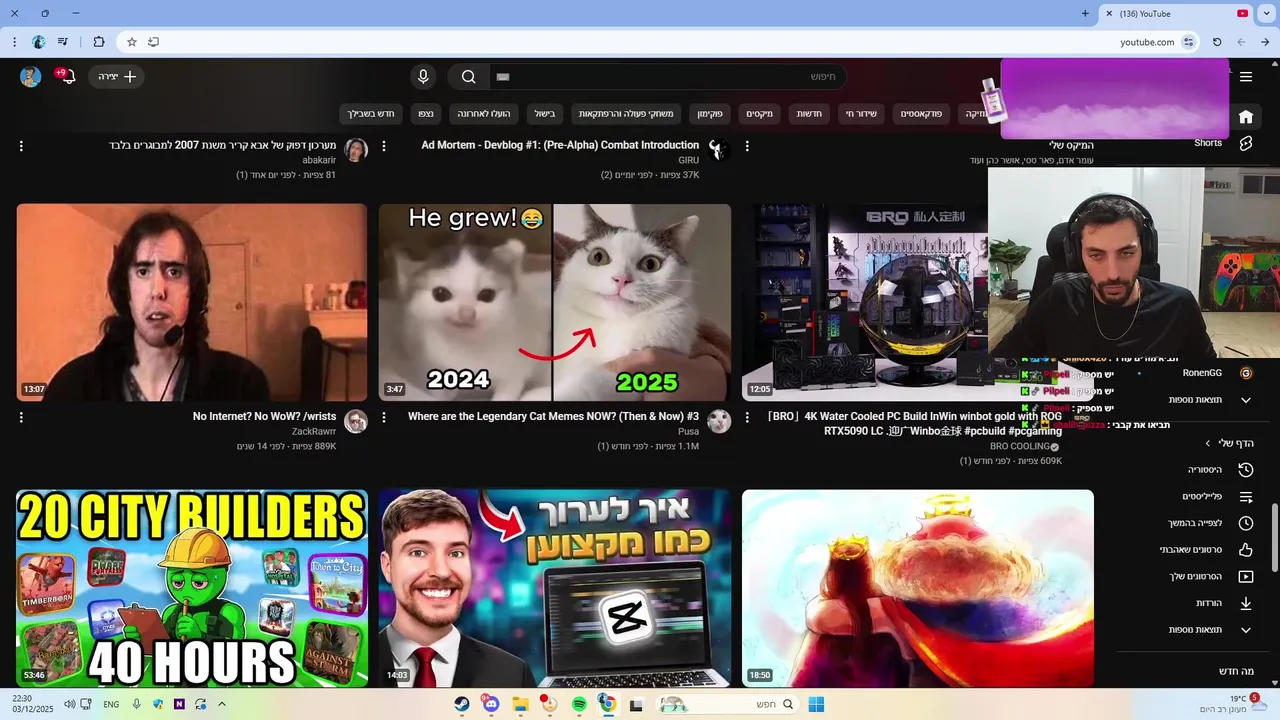Image resolution: width=1280 pixels, height=720 pixels.
Task: Click the page vertical scrollbar
Action: coord(1274,537)
